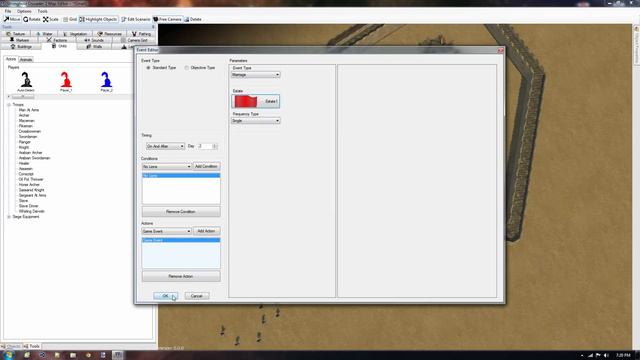Screen dimensions: 640x360
Task: Click the Remove Condition button
Action: [x=181, y=212]
